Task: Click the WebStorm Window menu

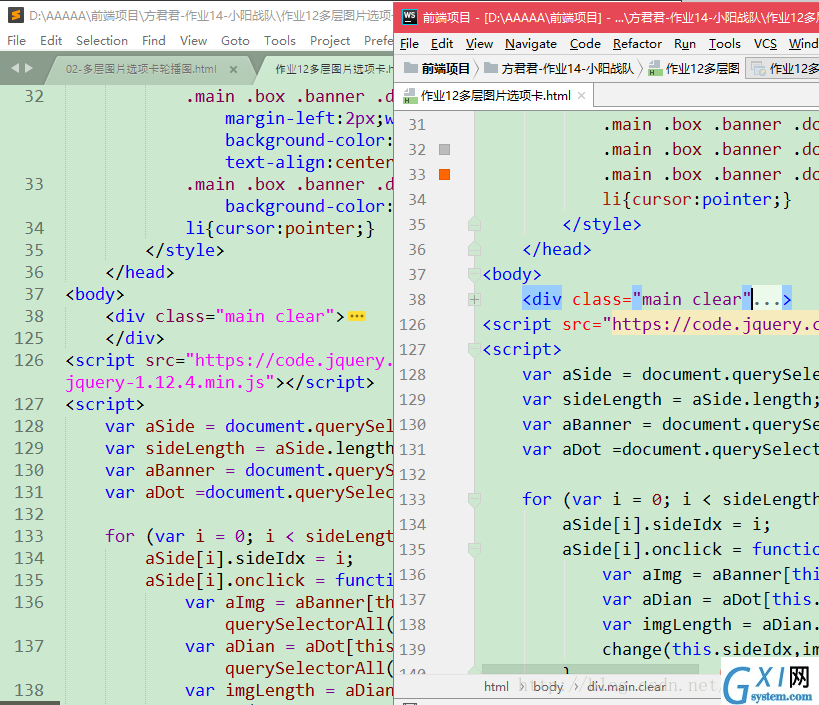Action: coord(803,44)
